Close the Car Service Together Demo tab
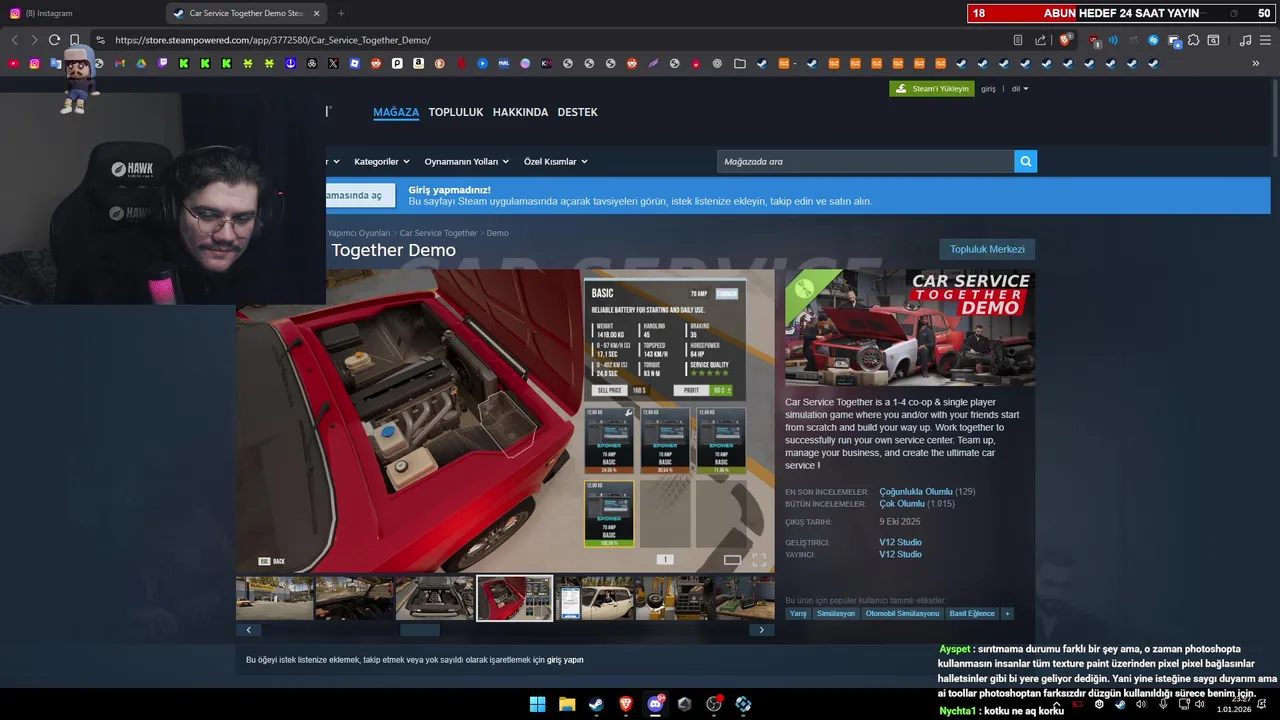1280x720 pixels. pyautogui.click(x=317, y=13)
